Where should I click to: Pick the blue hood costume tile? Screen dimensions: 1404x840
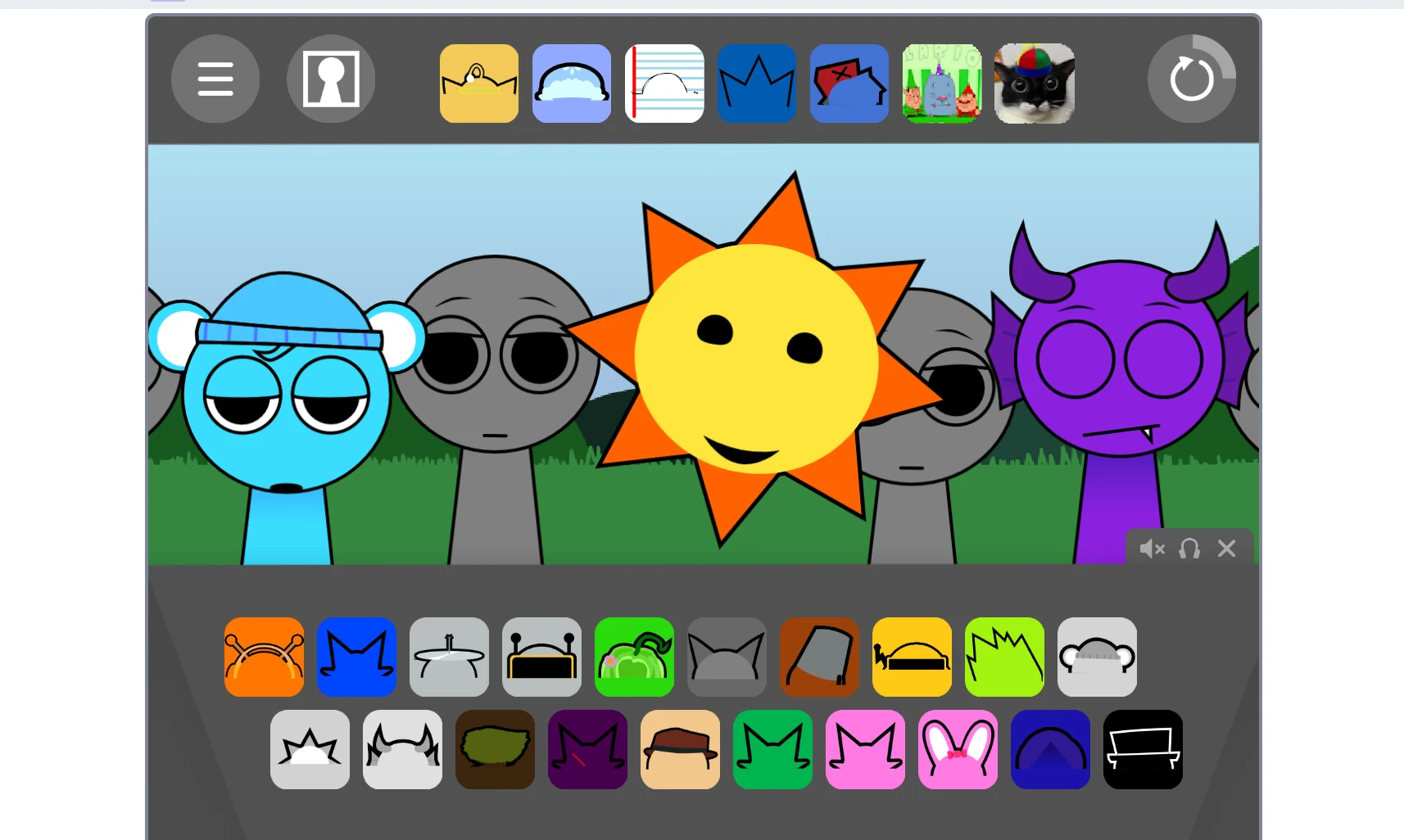[1050, 749]
